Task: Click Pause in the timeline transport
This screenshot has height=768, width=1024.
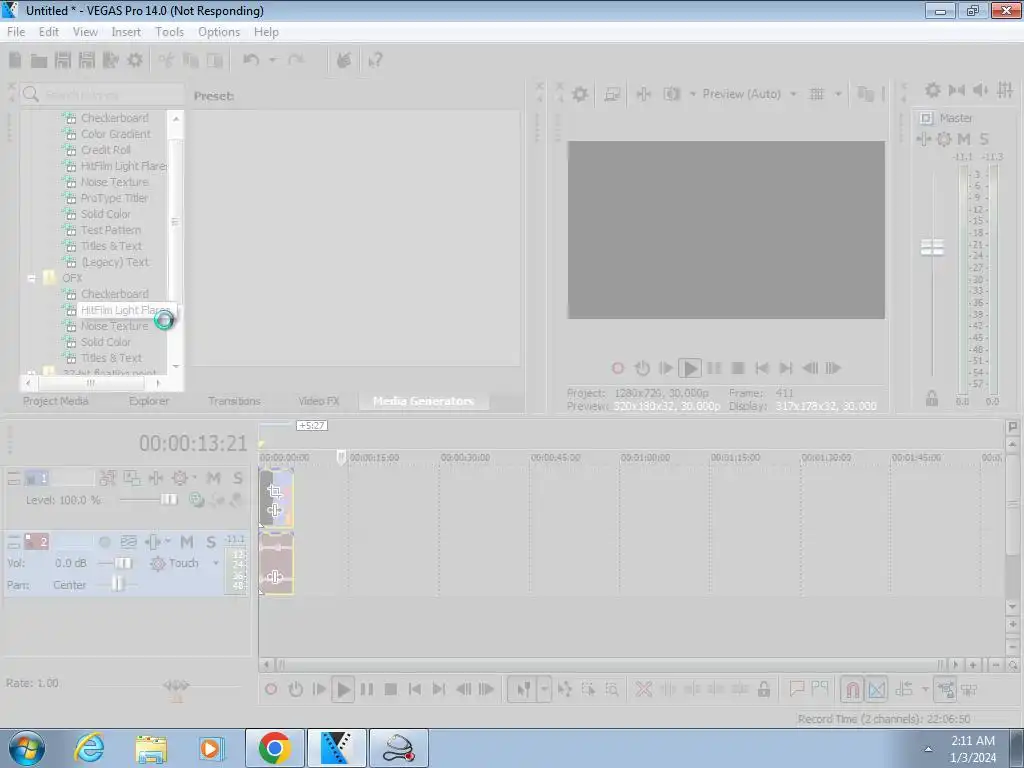Action: coord(367,689)
